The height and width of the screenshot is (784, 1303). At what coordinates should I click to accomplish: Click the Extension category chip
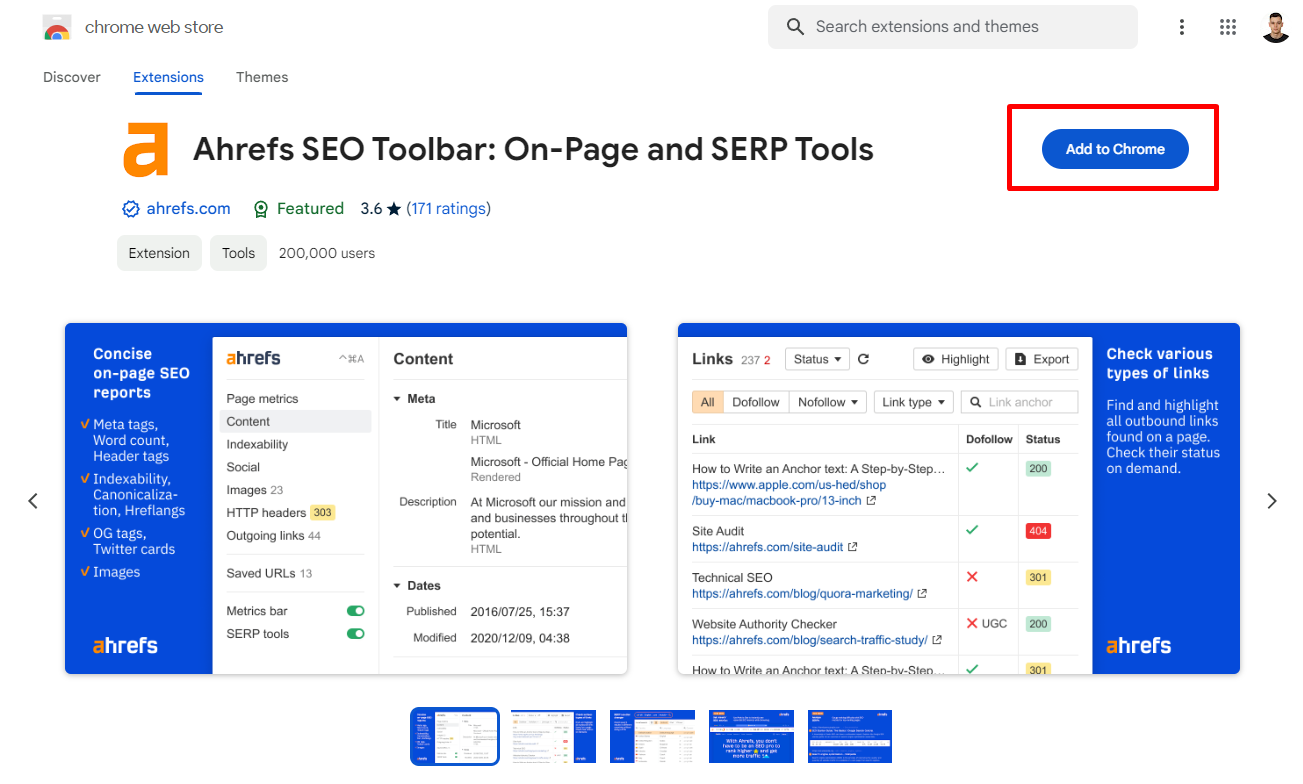159,253
